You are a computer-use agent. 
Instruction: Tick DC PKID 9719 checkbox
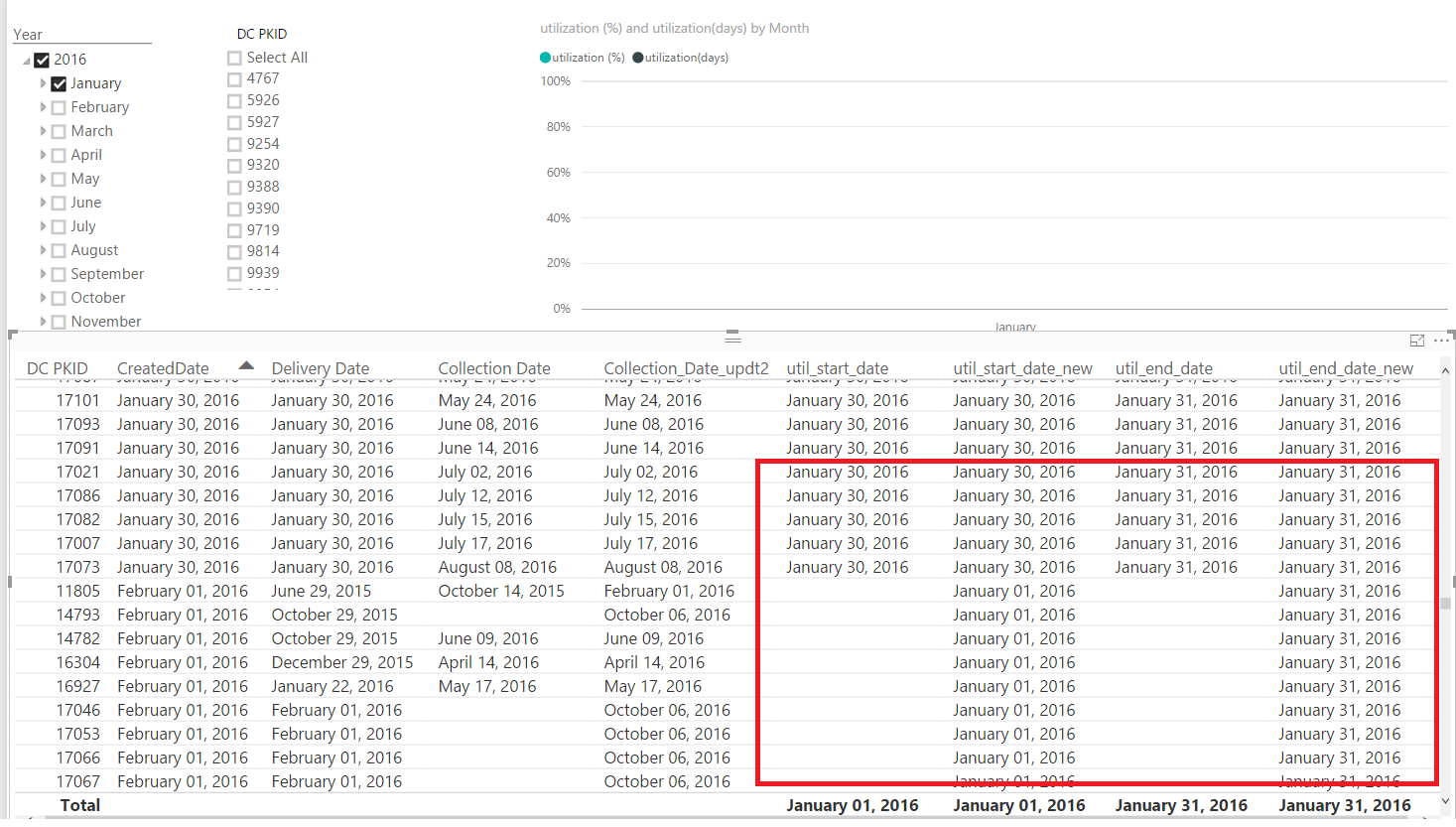pos(234,230)
